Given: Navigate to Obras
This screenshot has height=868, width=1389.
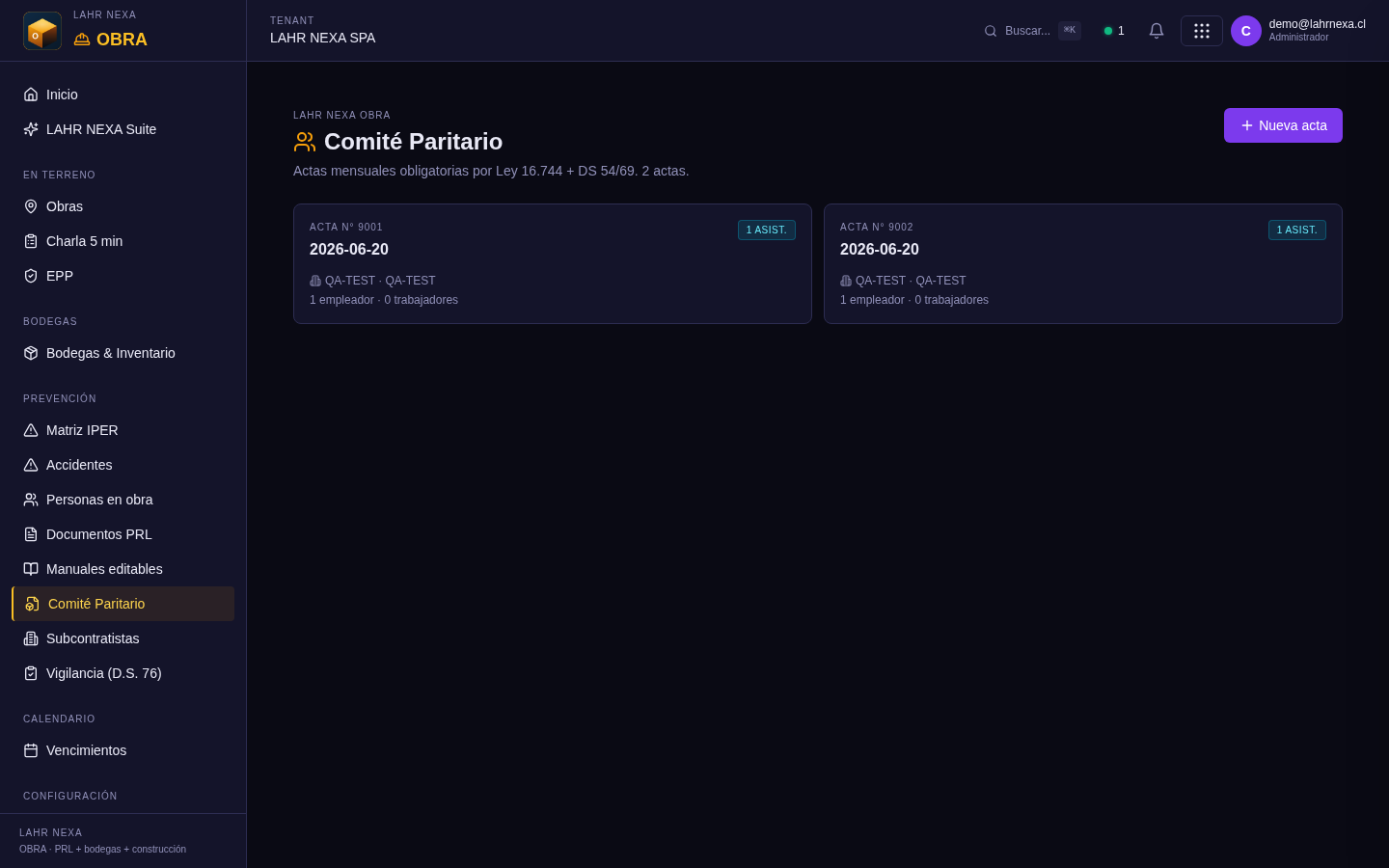Looking at the screenshot, I should (x=123, y=206).
